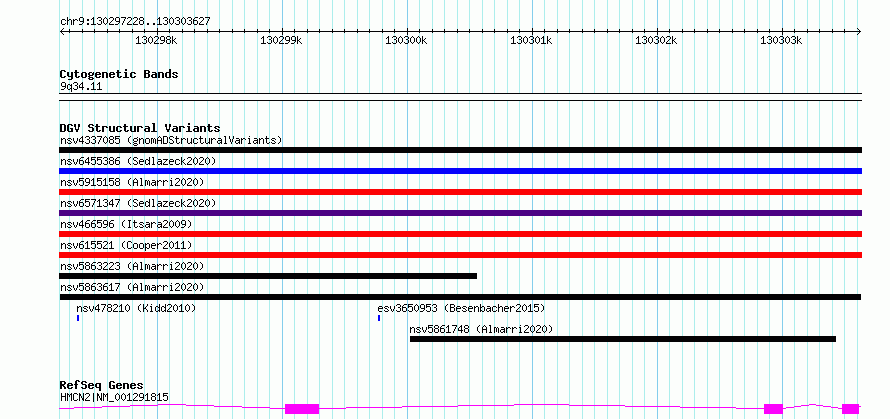Screen dimensions: 890x419
Task: Click the right arrowhead of the ruler
Action: coord(859,32)
